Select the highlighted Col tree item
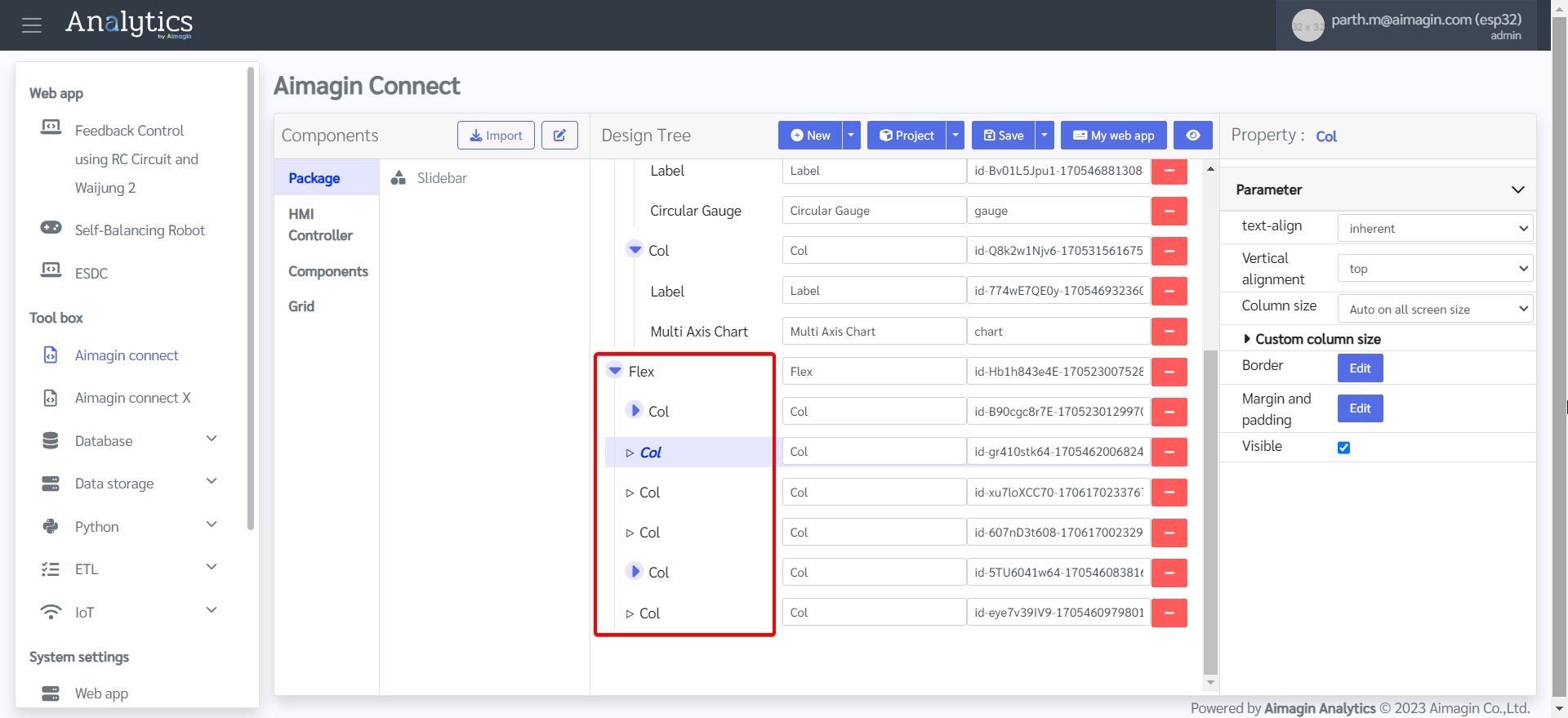 (651, 452)
